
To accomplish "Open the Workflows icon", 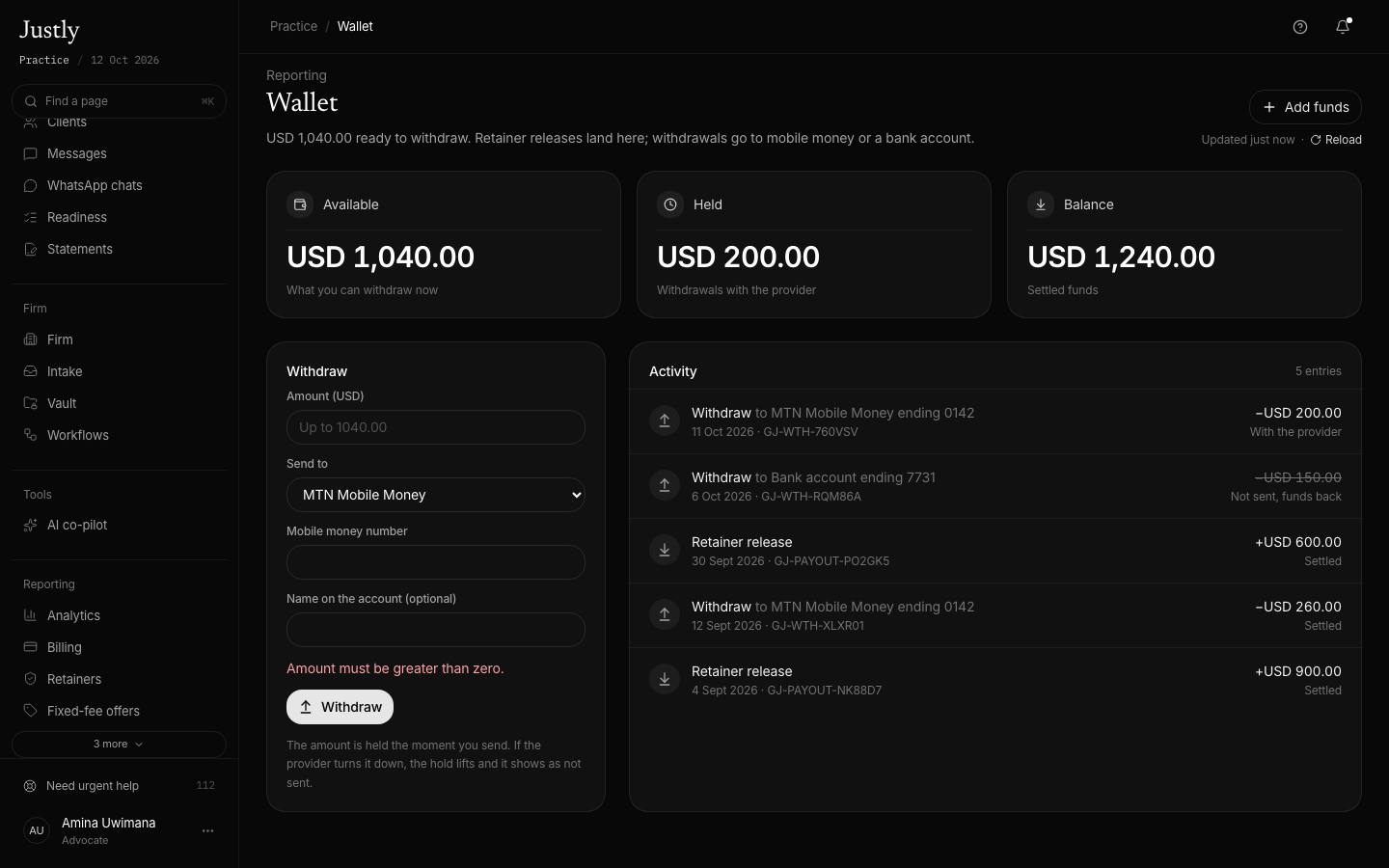I will (x=31, y=436).
